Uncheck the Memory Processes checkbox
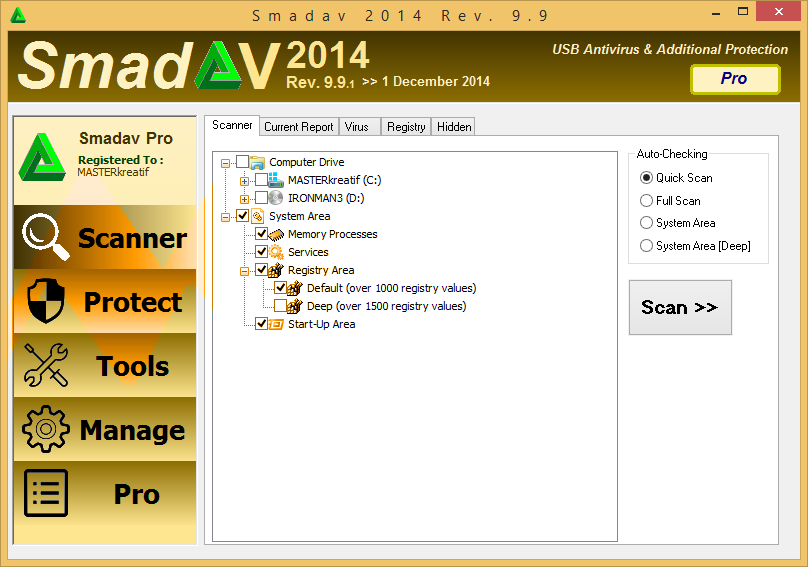 pyautogui.click(x=261, y=234)
